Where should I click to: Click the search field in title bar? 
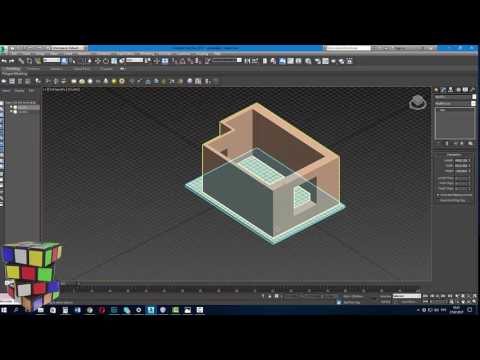347,48
